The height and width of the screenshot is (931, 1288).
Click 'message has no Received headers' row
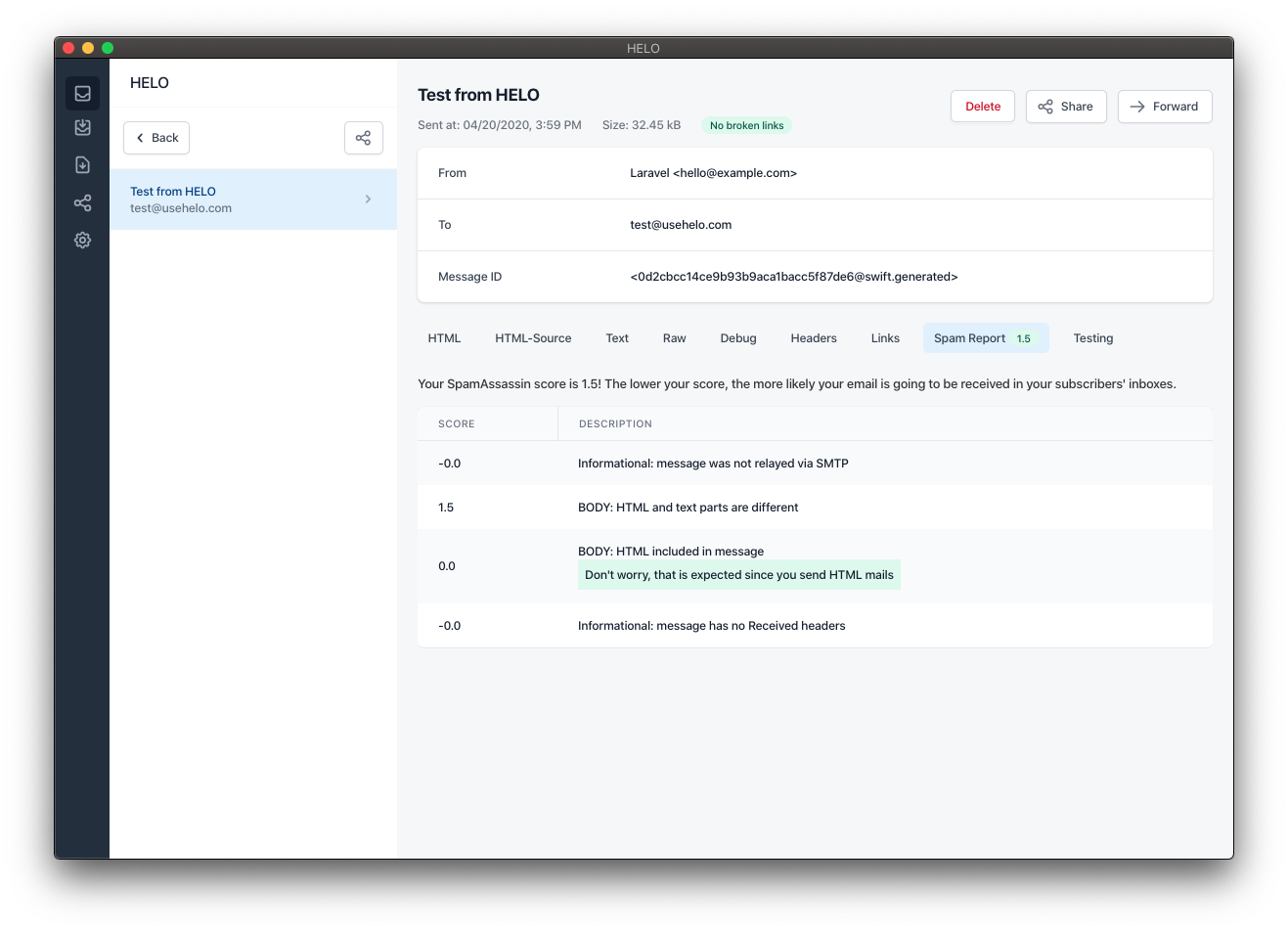(815, 626)
